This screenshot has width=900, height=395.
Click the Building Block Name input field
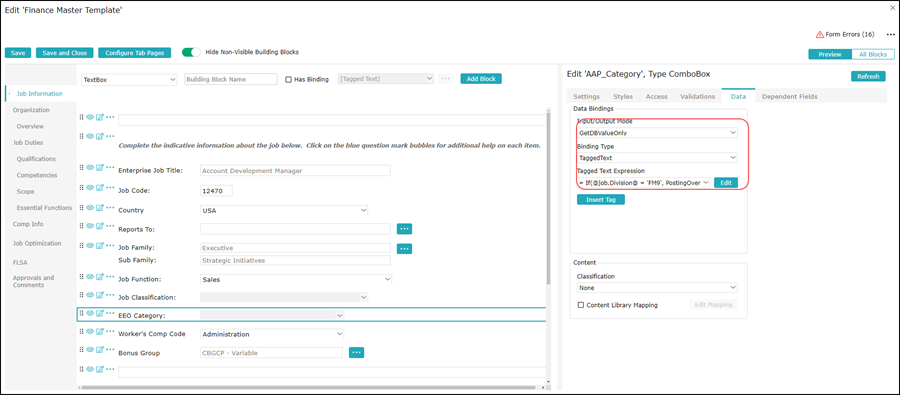pyautogui.click(x=231, y=80)
